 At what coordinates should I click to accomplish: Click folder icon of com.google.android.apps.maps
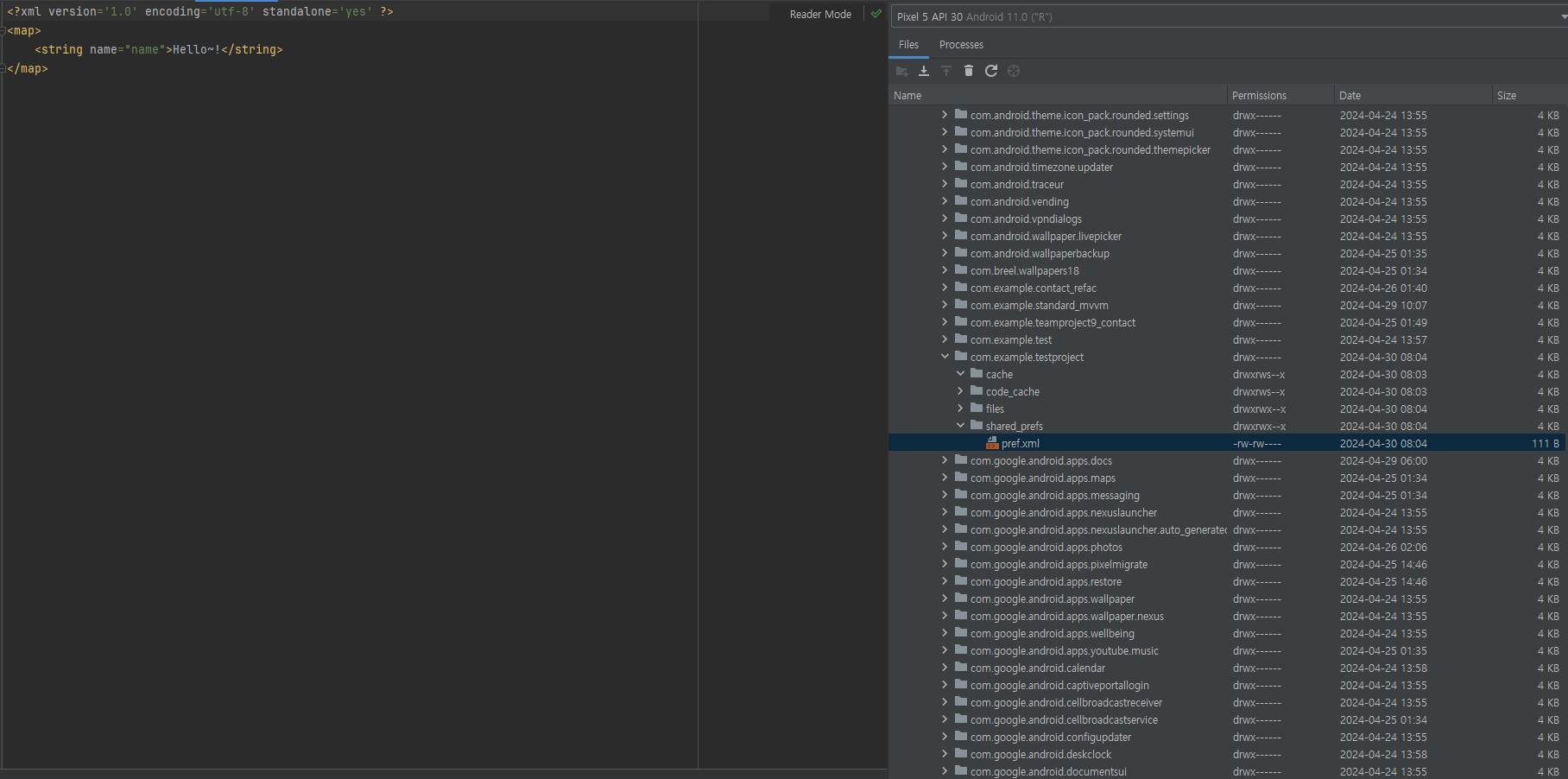click(961, 478)
